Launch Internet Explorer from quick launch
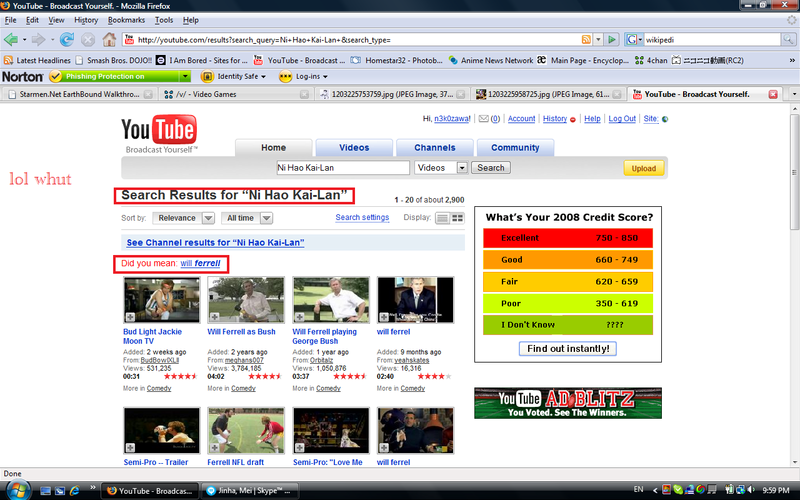This screenshot has height=500, width=800. (x=74, y=491)
